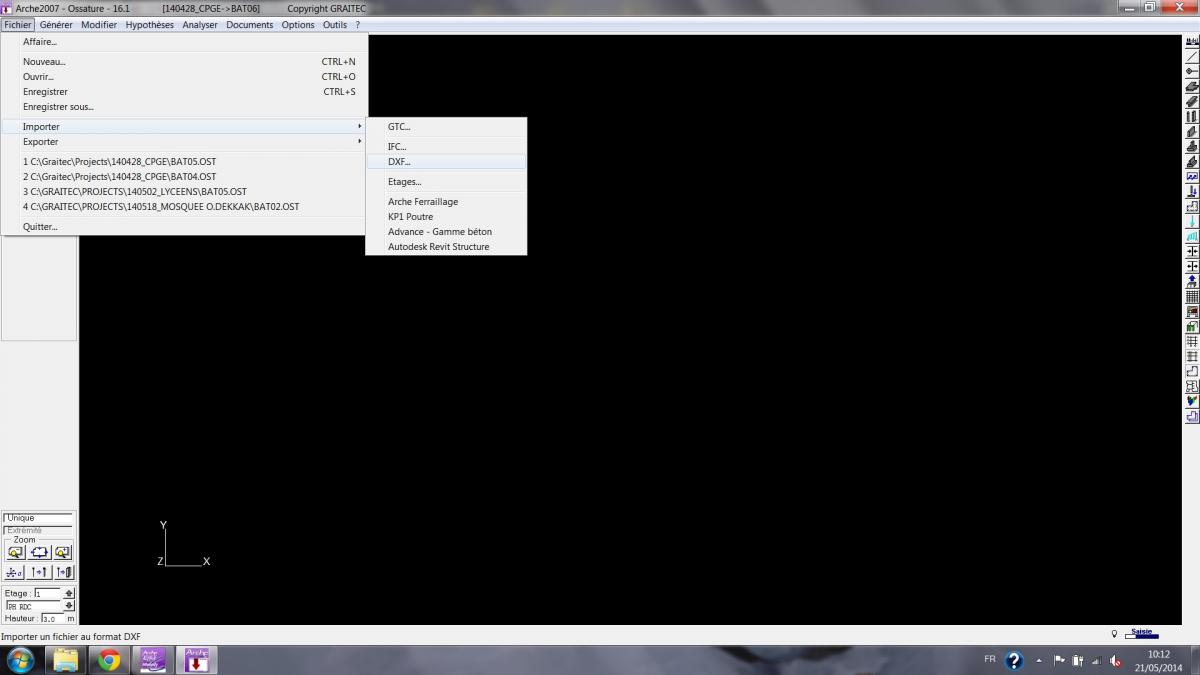The image size is (1200, 675).
Task: Select the slab (dalle) tool icon
Action: tap(1192, 86)
